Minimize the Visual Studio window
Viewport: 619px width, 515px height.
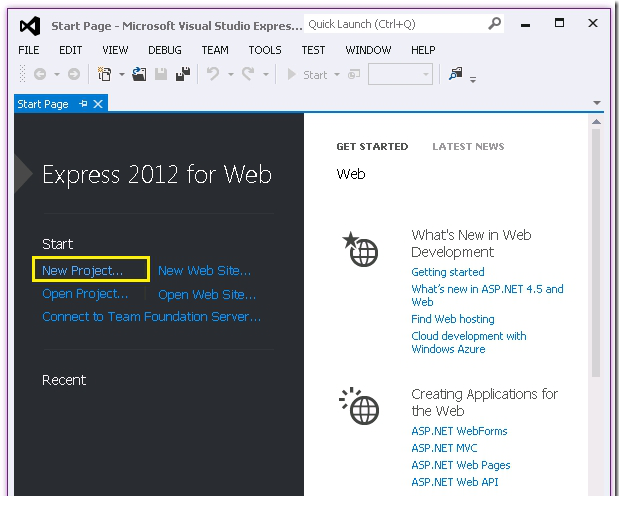click(525, 24)
